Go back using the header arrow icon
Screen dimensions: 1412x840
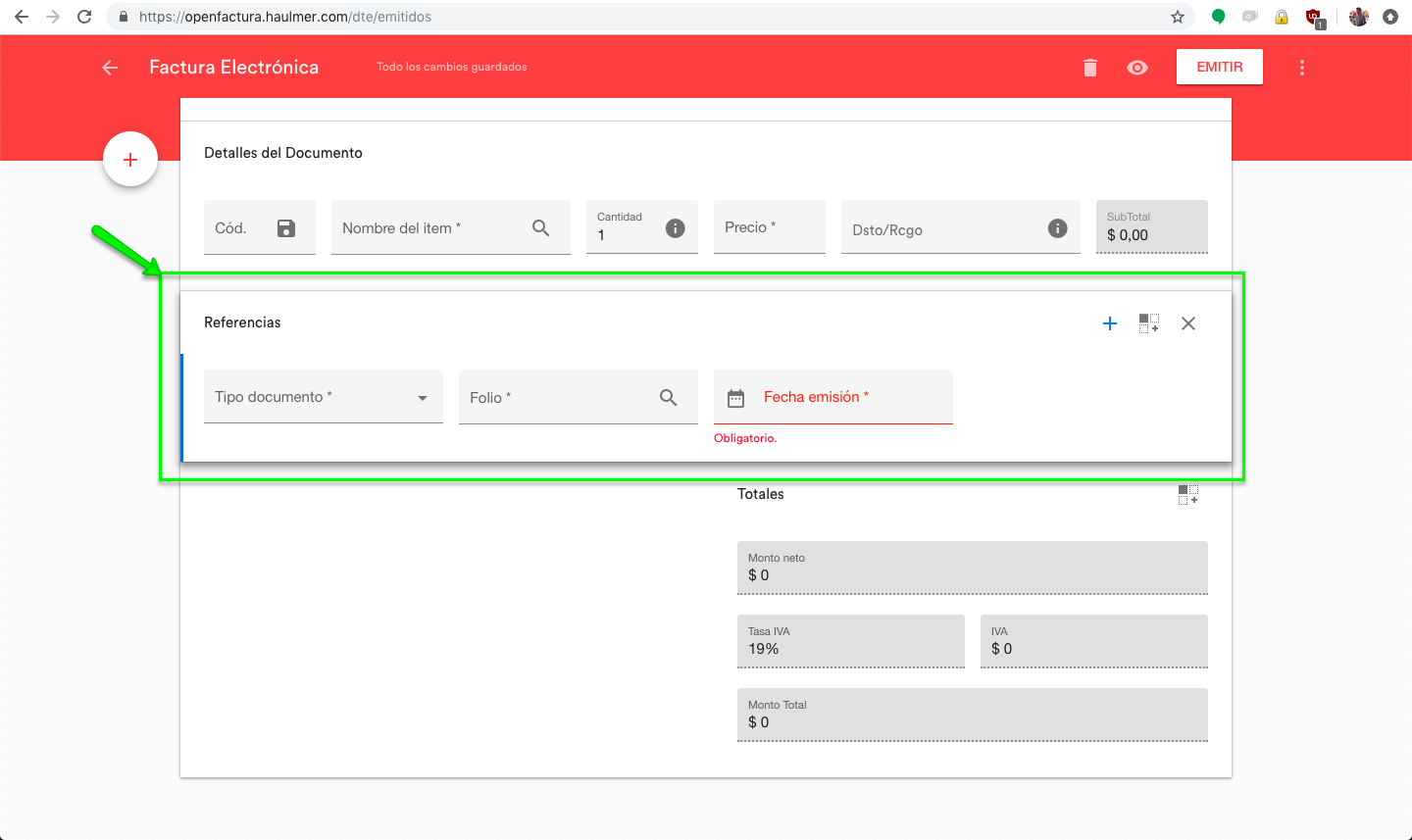[110, 68]
